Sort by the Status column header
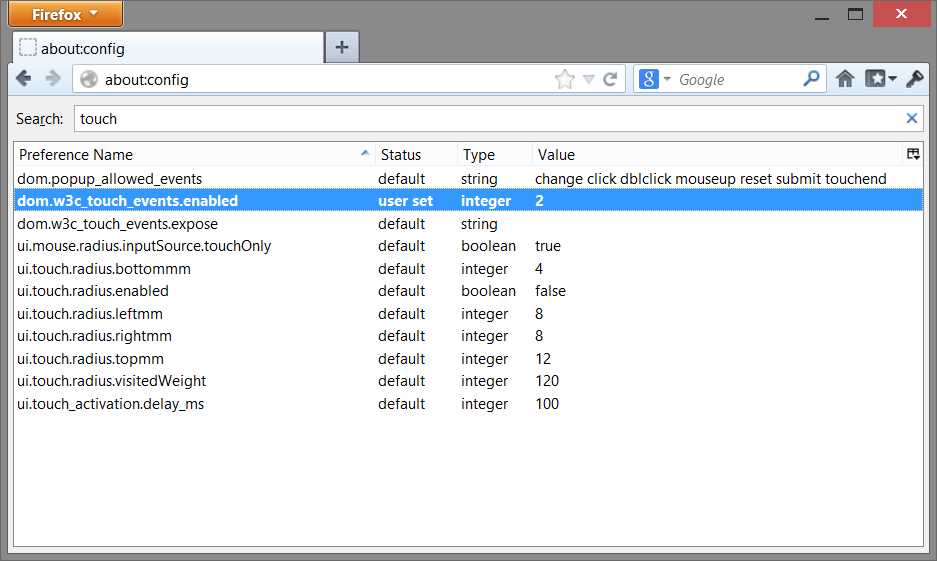The image size is (937, 561). click(415, 155)
